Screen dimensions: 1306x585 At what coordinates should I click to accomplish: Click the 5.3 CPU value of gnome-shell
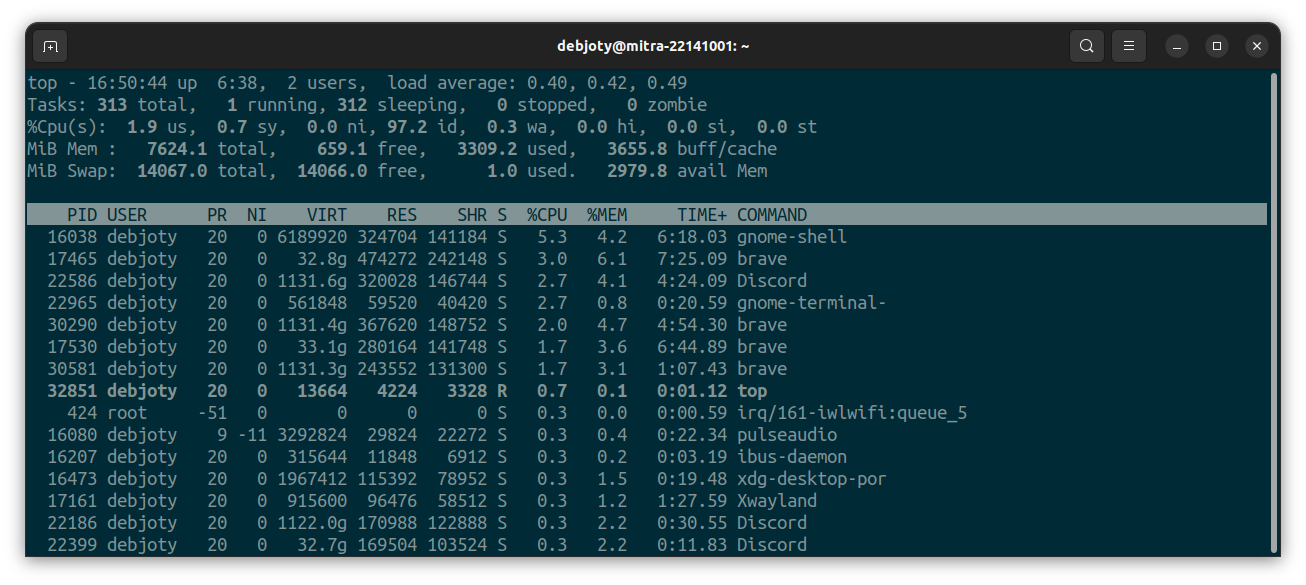552,237
